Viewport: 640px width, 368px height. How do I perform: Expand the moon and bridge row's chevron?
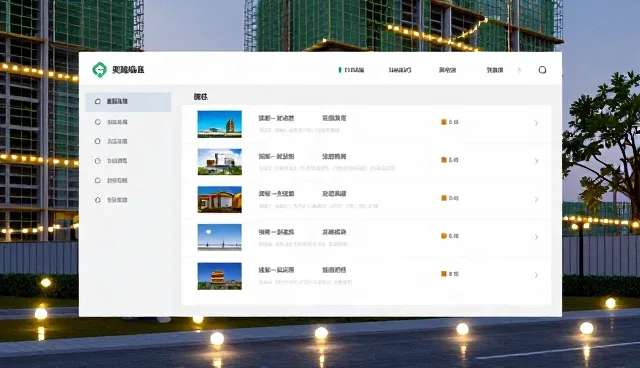coord(536,237)
